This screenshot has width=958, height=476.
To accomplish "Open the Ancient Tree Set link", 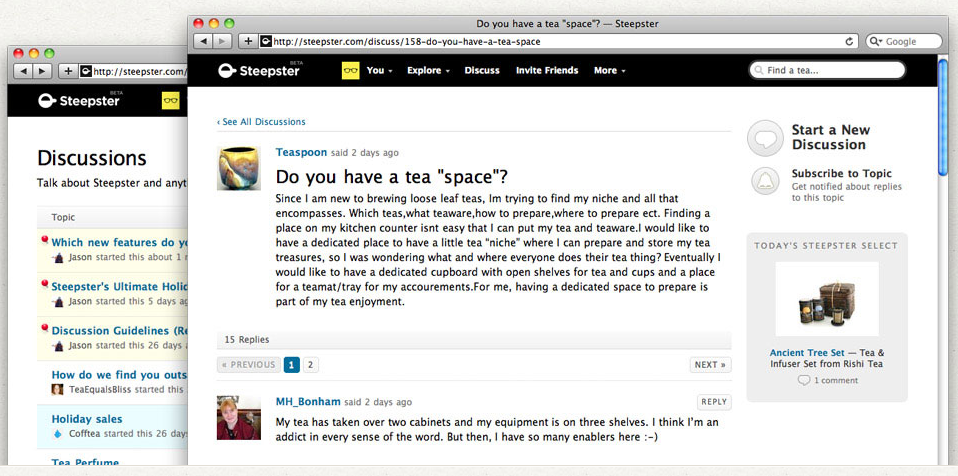I will (806, 353).
